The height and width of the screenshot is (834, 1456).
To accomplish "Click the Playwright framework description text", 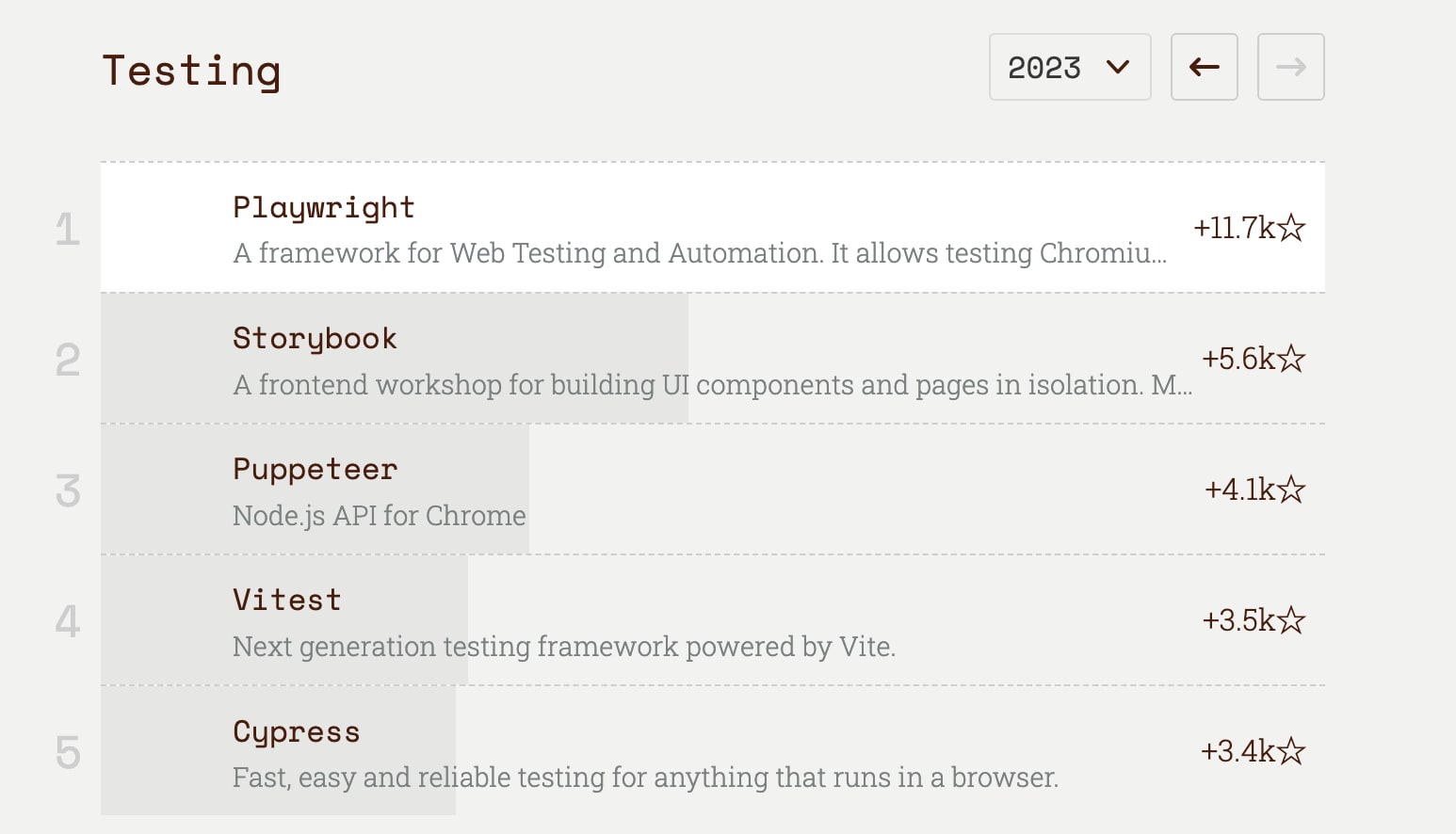I will (x=699, y=253).
